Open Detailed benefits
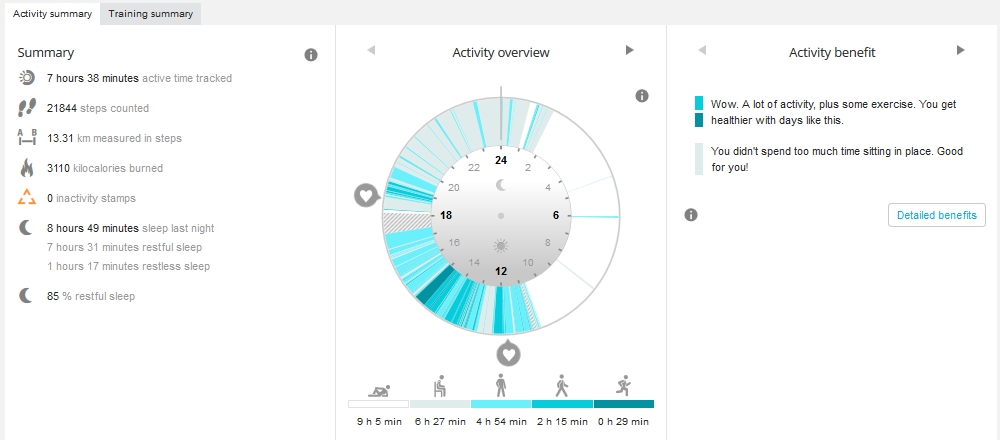 point(936,215)
